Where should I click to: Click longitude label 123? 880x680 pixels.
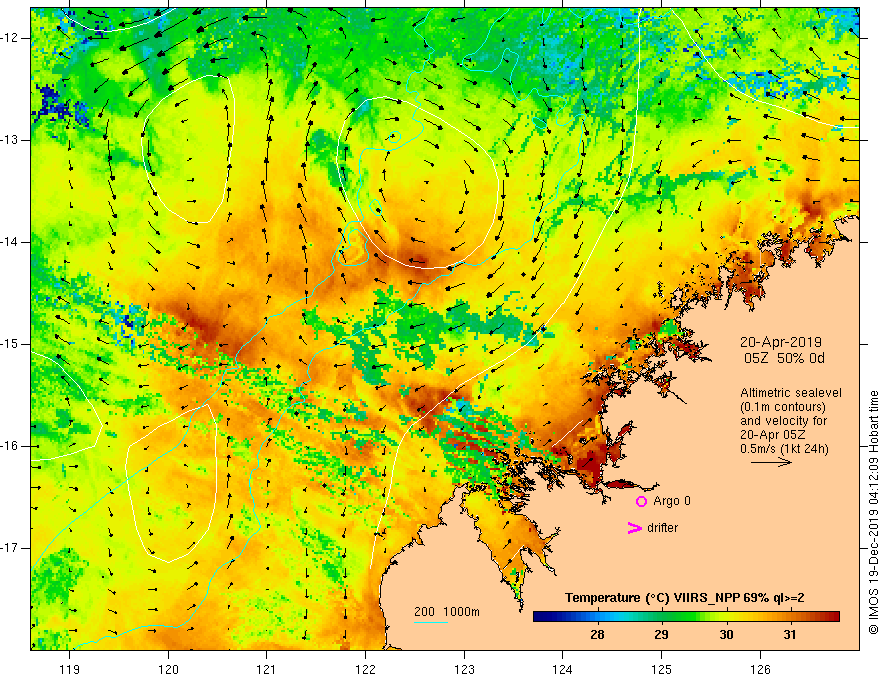(x=464, y=669)
